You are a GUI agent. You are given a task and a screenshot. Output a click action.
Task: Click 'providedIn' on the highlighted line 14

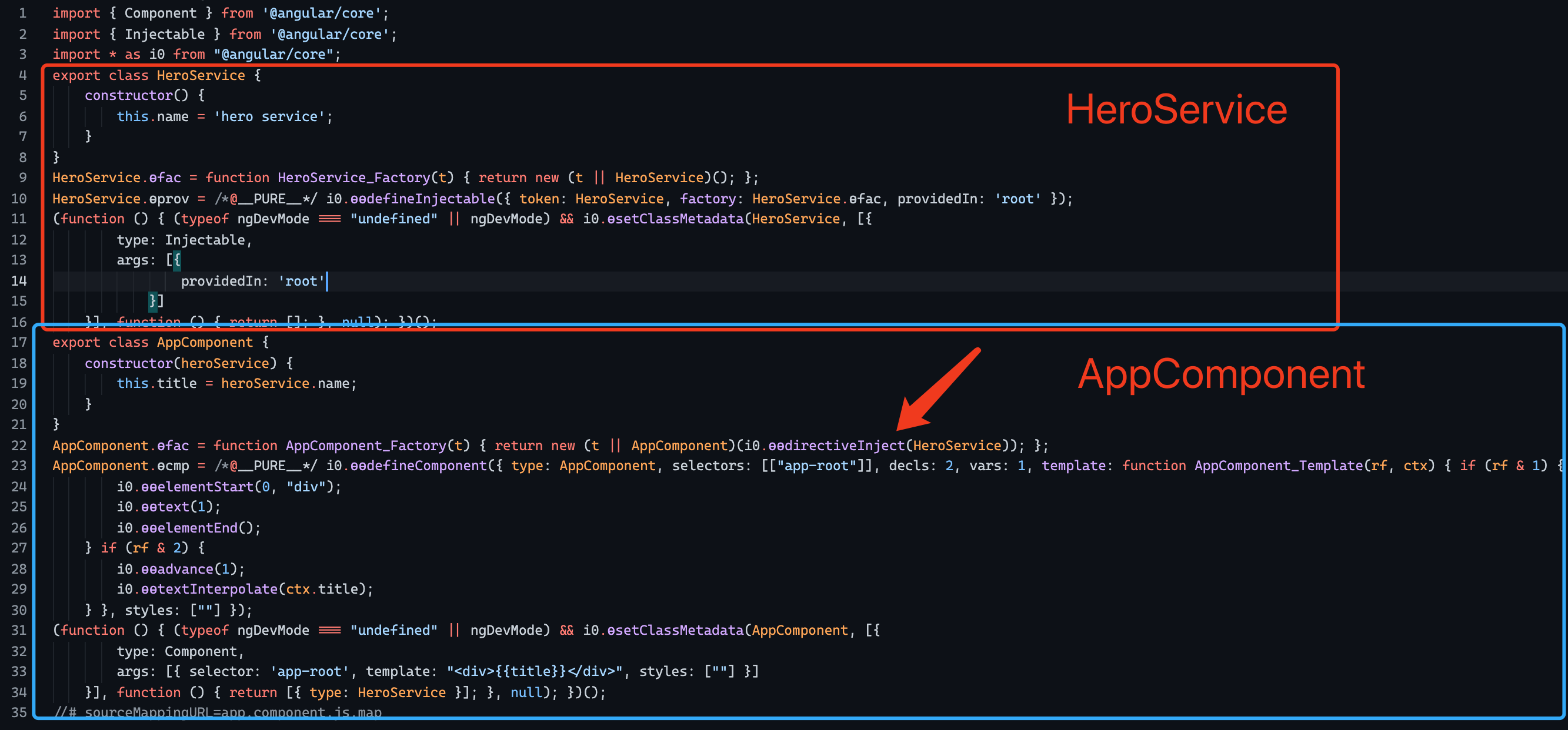[x=221, y=281]
